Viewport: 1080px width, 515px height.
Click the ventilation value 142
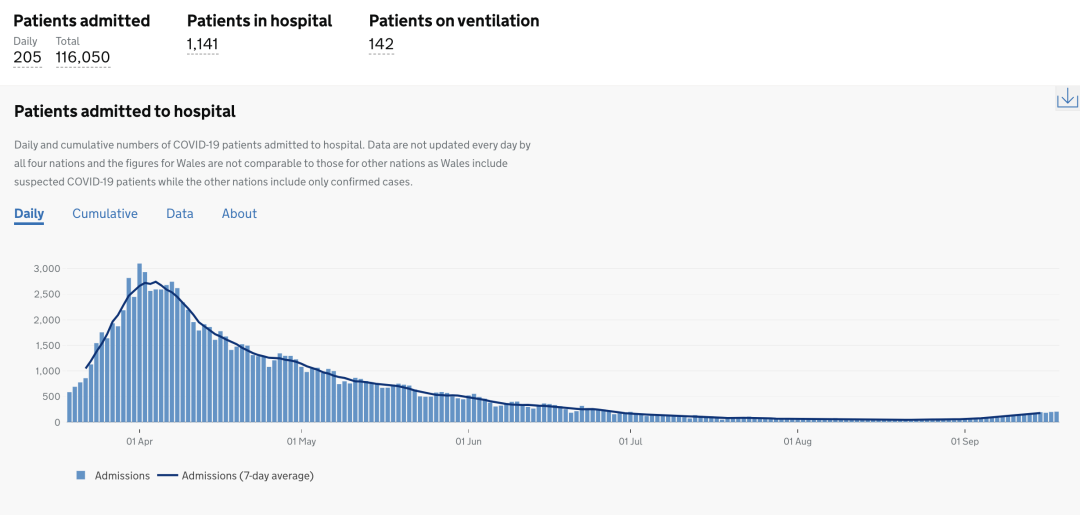(x=381, y=43)
